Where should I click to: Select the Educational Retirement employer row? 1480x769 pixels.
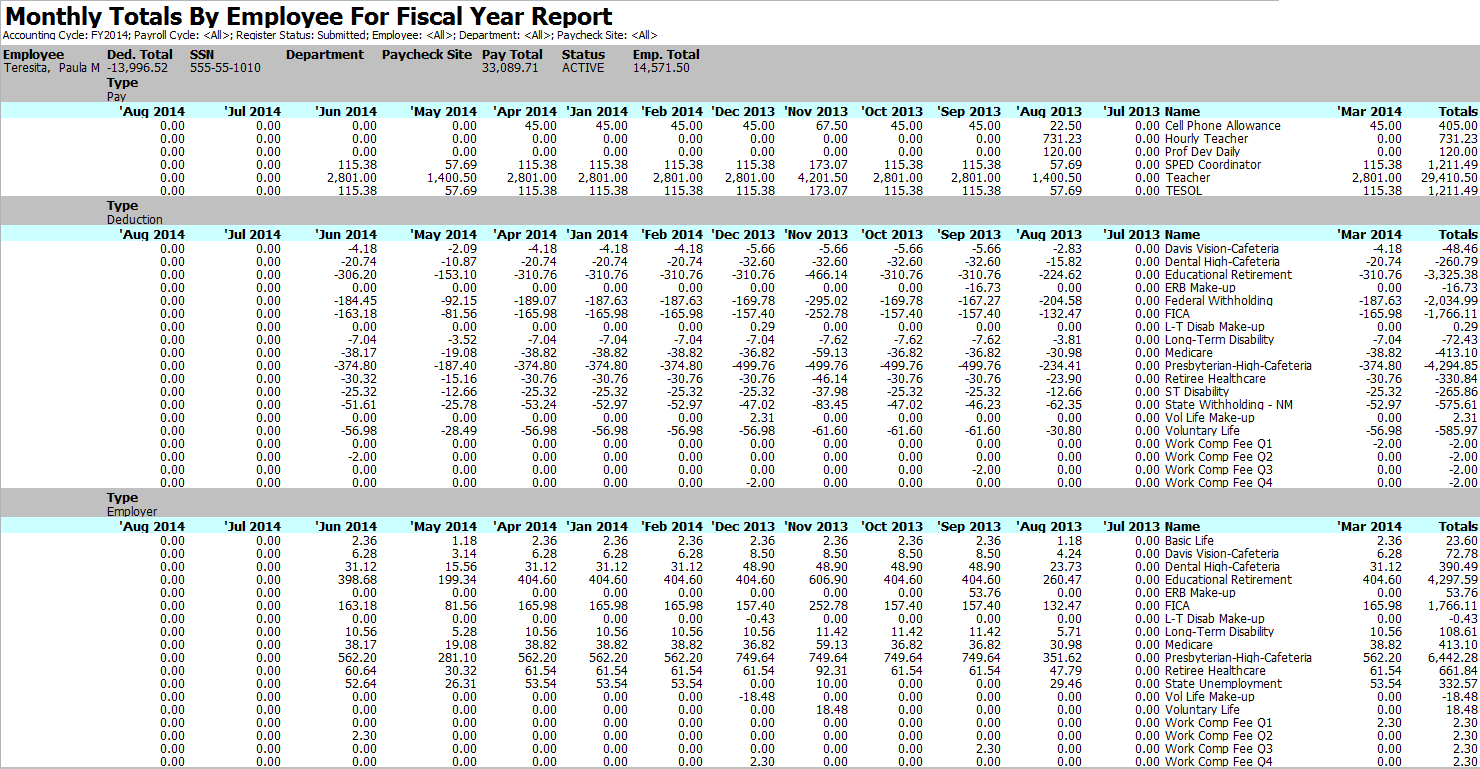point(1228,579)
